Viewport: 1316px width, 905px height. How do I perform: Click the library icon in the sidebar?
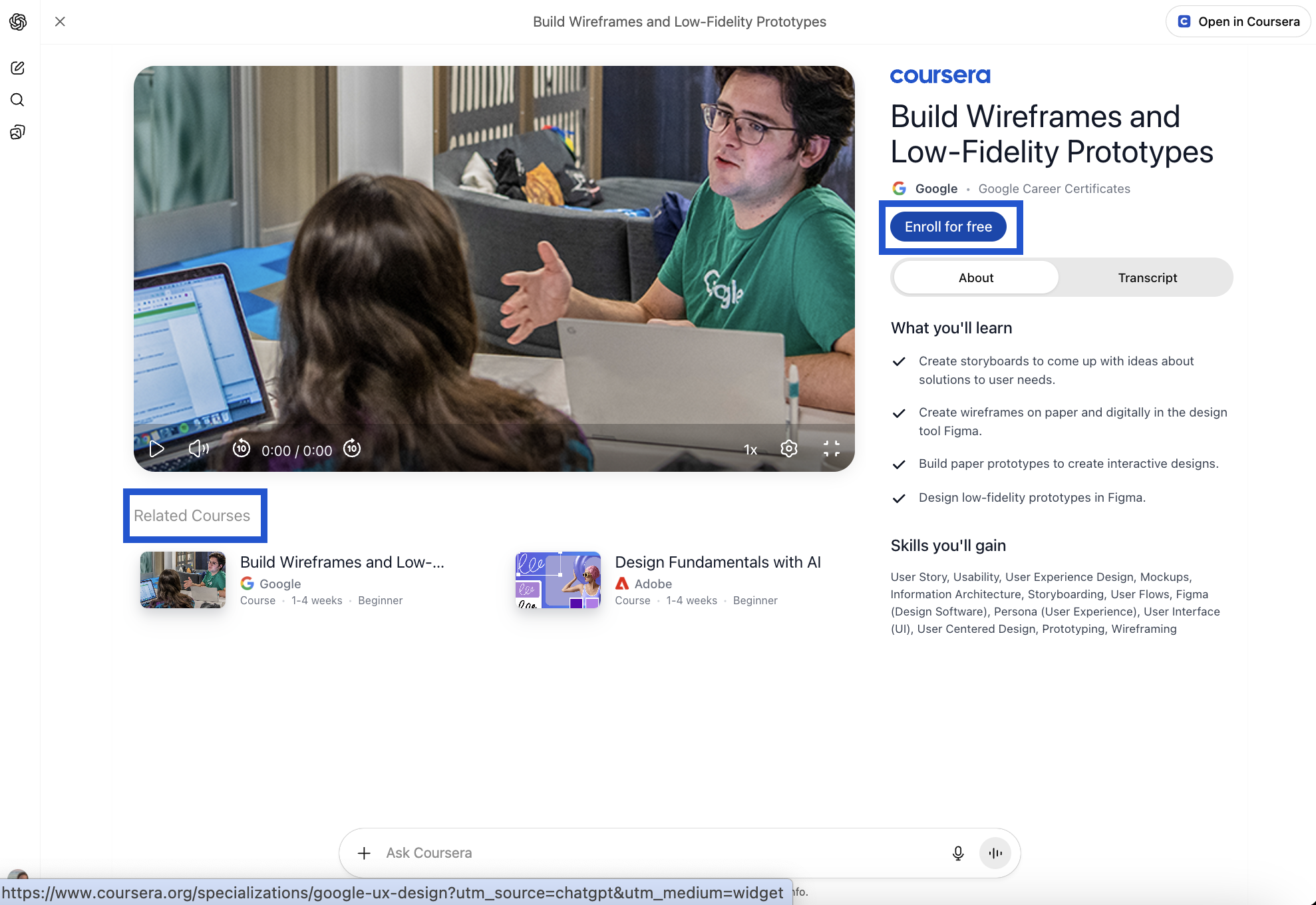click(x=17, y=132)
